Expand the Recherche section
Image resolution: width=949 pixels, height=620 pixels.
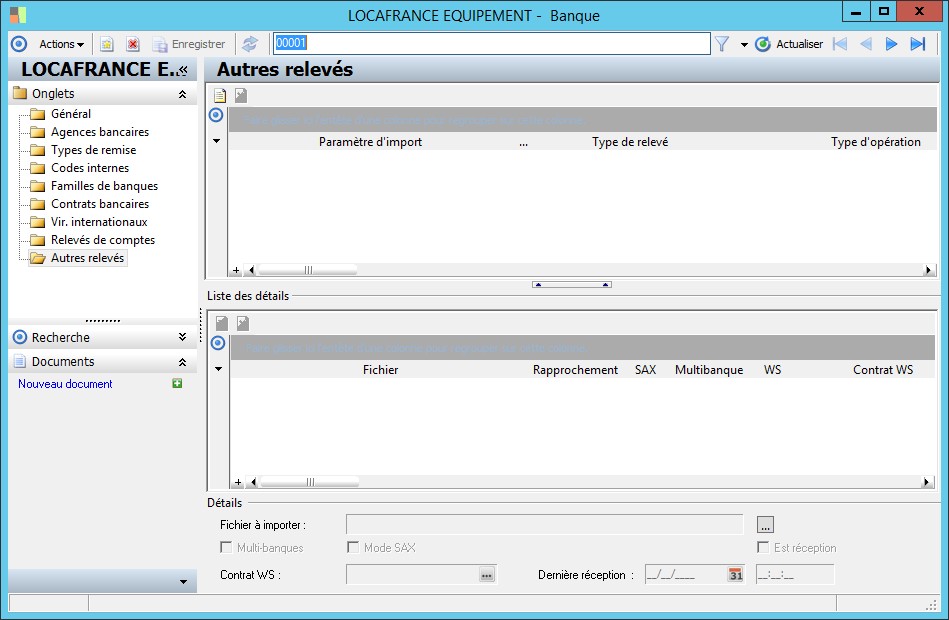click(182, 337)
